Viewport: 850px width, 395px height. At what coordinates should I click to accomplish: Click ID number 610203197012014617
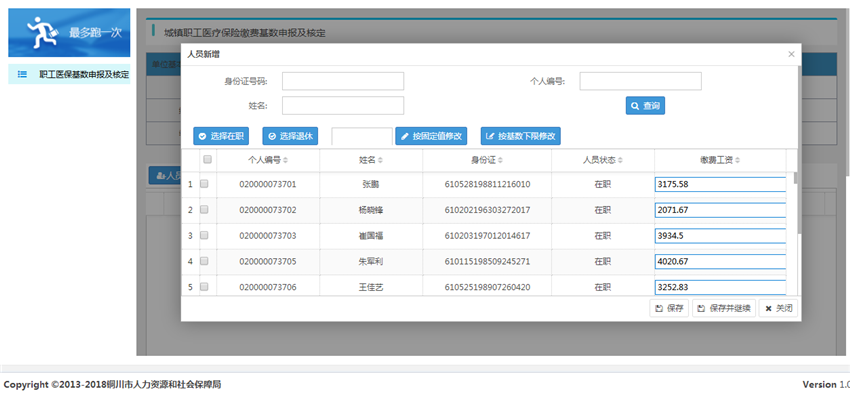pos(487,236)
